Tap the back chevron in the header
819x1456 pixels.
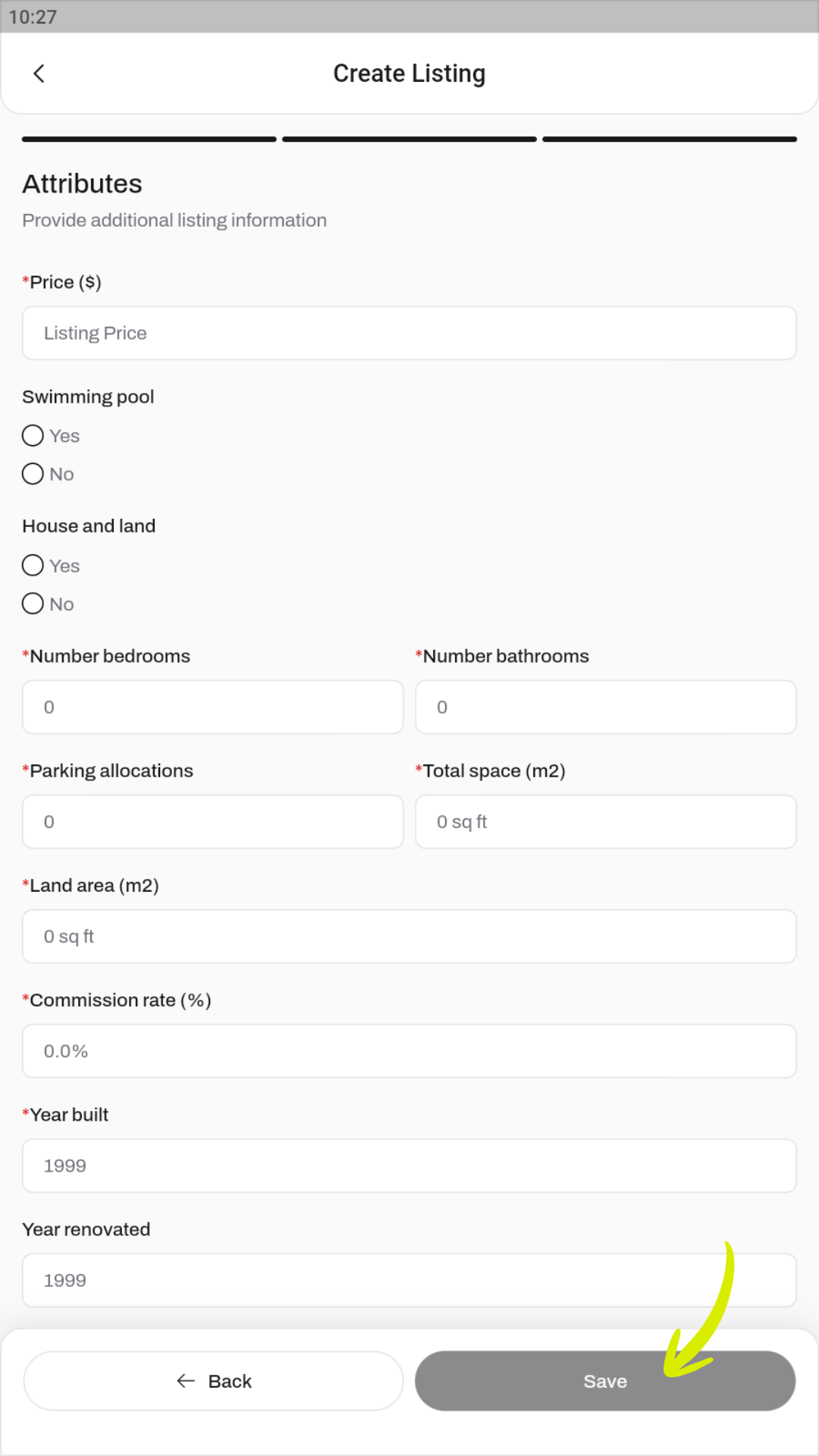[x=39, y=74]
